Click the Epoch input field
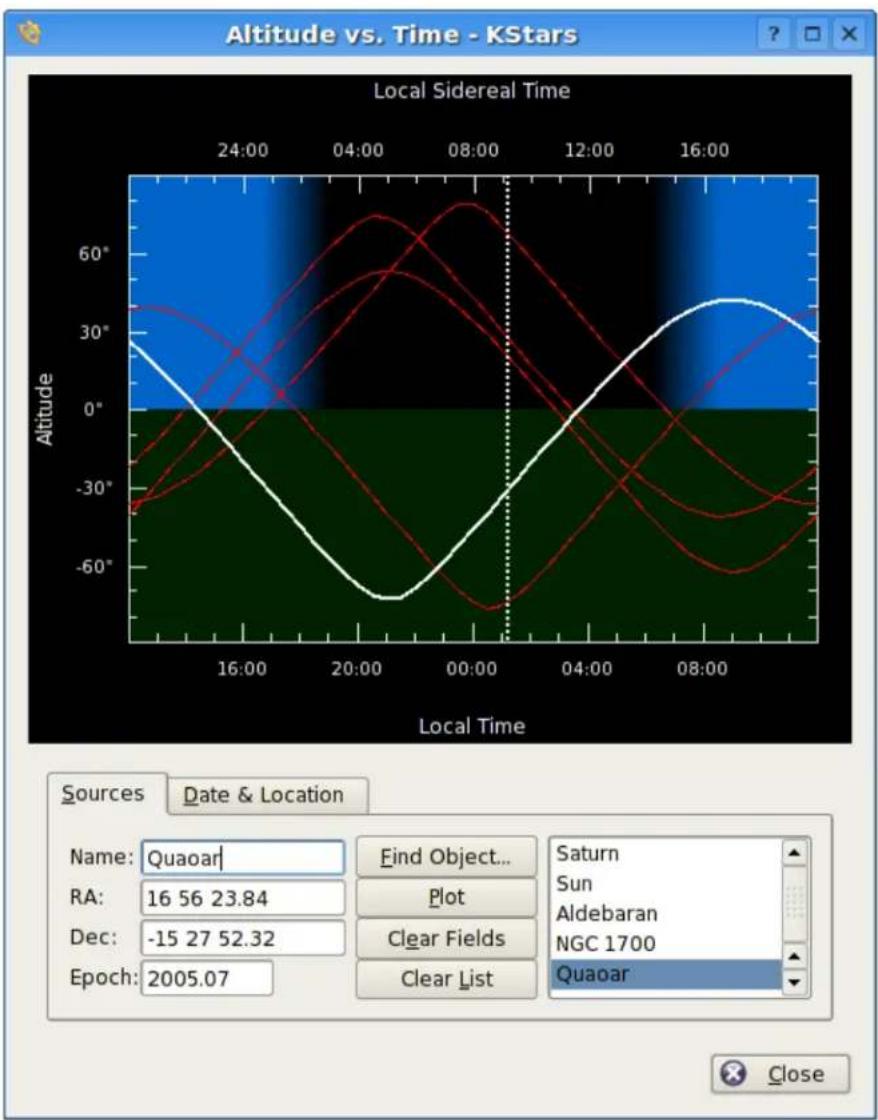878x1120 pixels. click(x=207, y=978)
